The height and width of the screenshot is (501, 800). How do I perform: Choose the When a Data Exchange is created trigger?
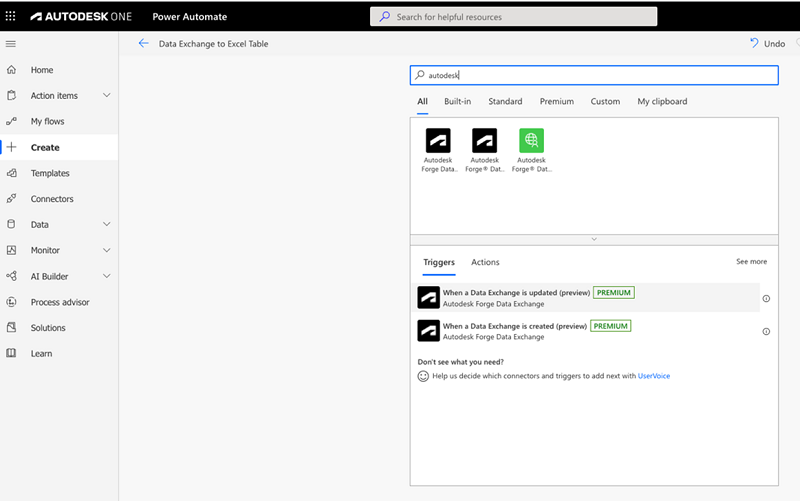pyautogui.click(x=514, y=326)
